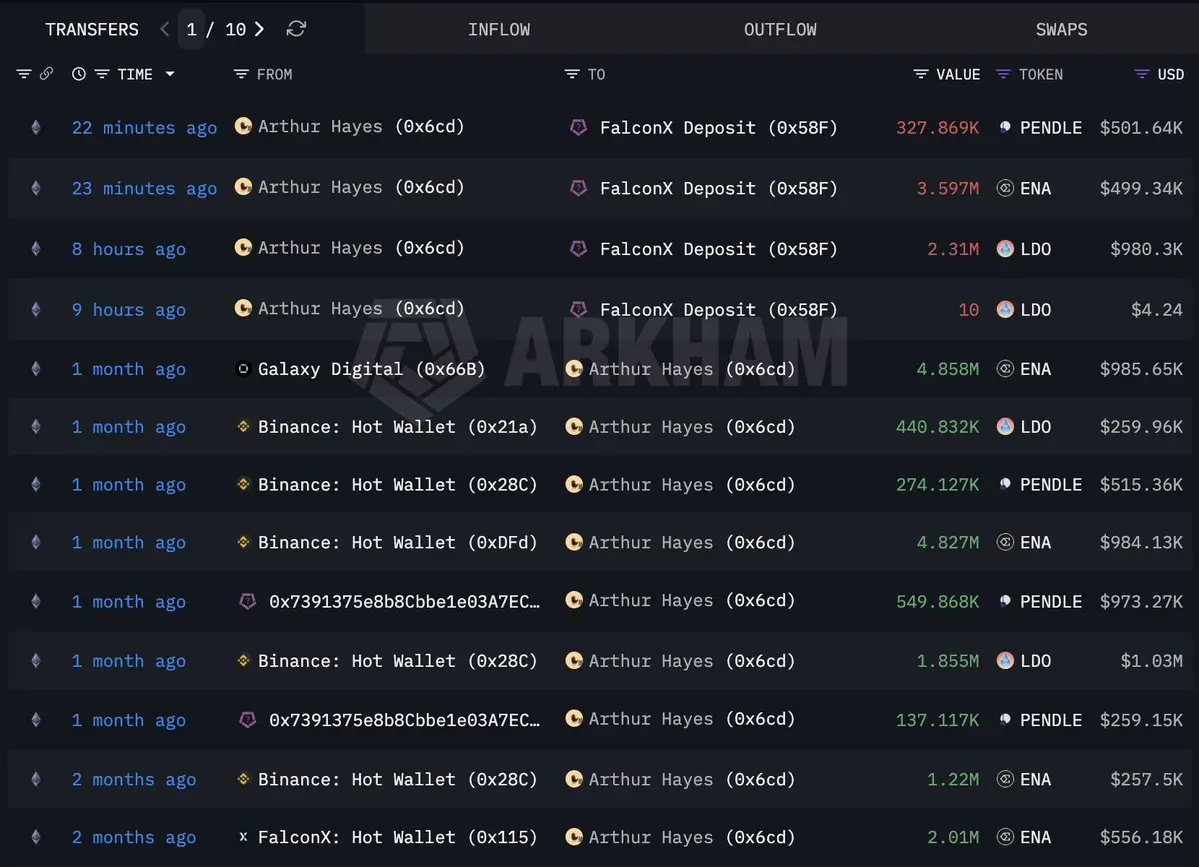Open the TO column filter
The image size is (1199, 867).
572,74
